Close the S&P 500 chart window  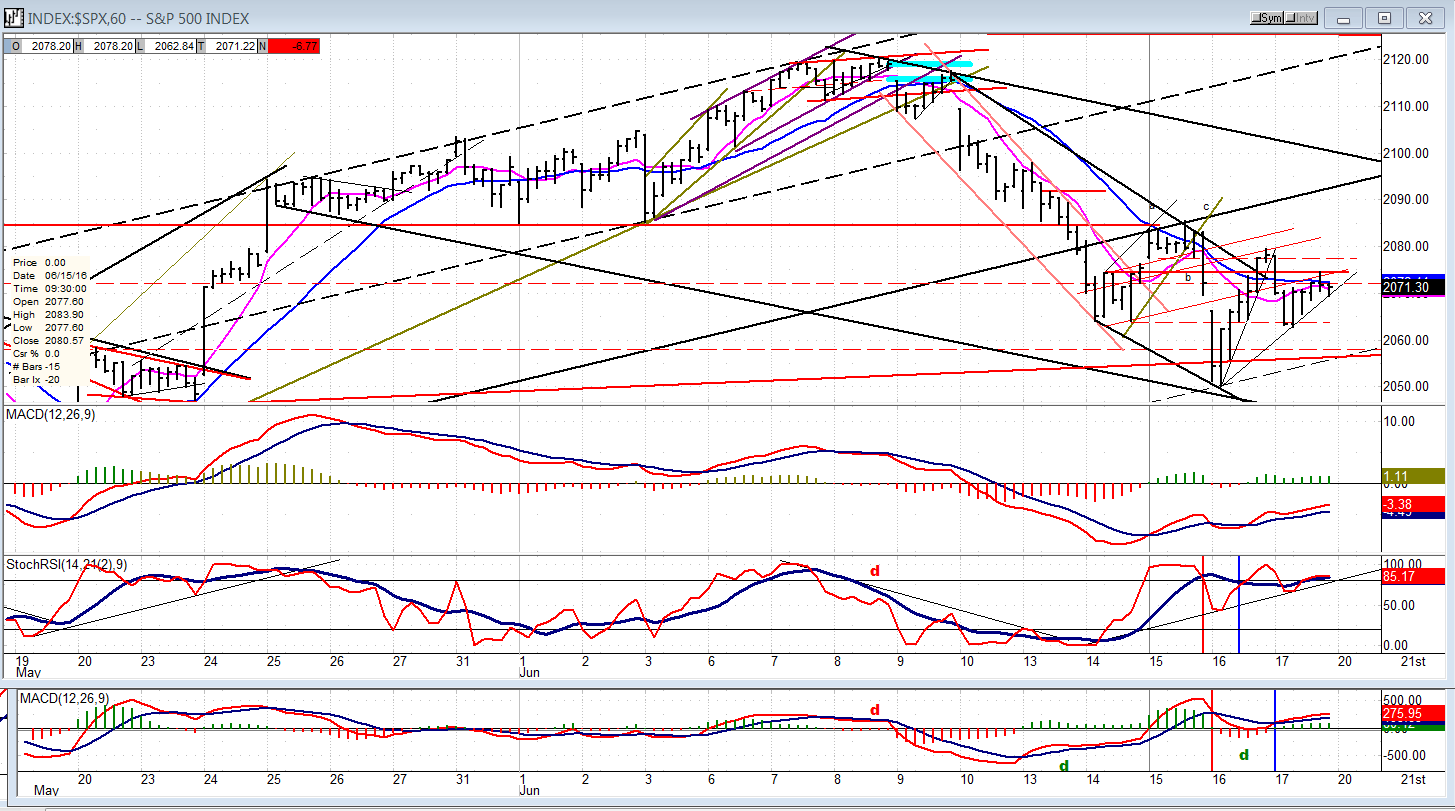point(1423,18)
